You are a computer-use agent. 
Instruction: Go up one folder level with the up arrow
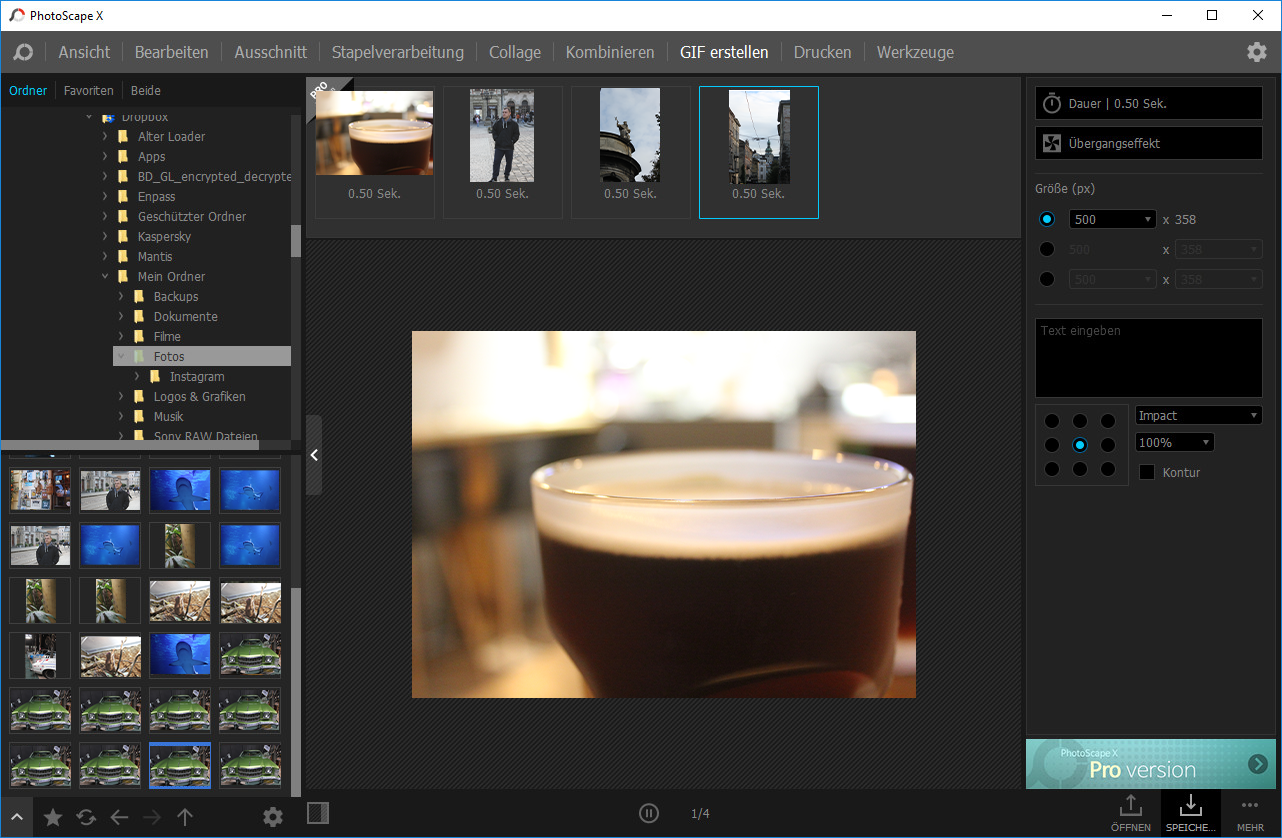[x=185, y=816]
